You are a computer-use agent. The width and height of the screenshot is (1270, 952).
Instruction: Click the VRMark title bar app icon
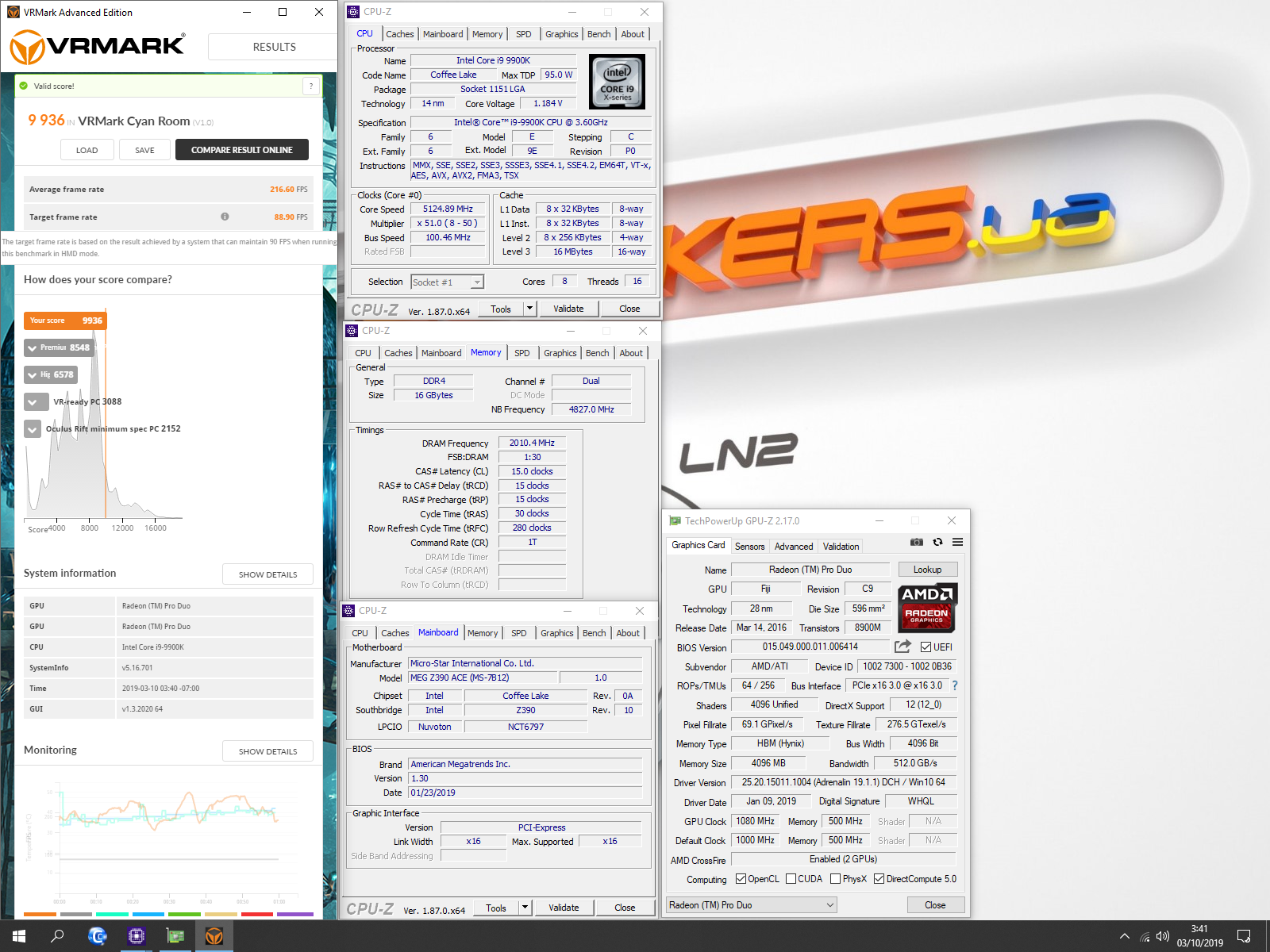click(13, 12)
